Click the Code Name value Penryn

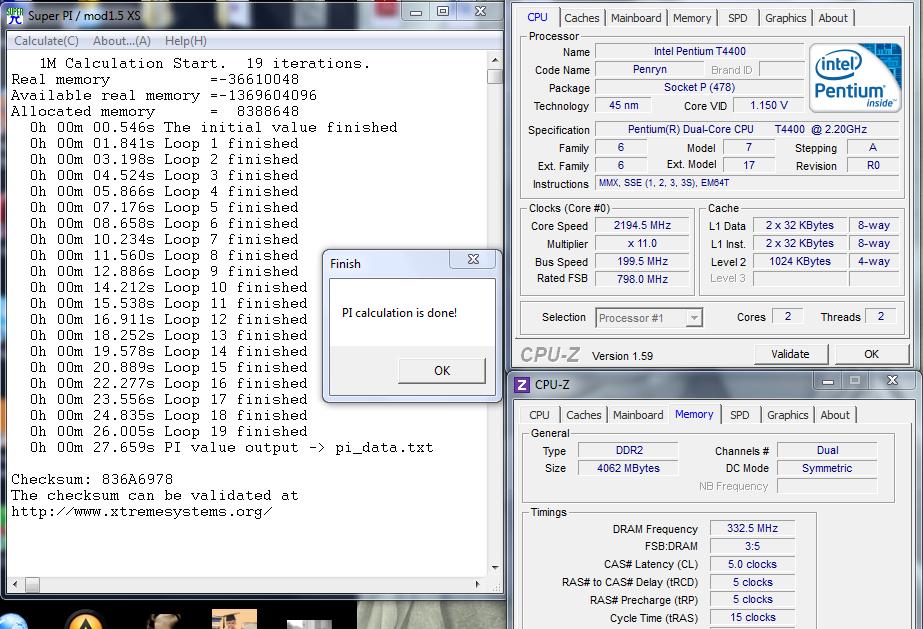(x=649, y=69)
